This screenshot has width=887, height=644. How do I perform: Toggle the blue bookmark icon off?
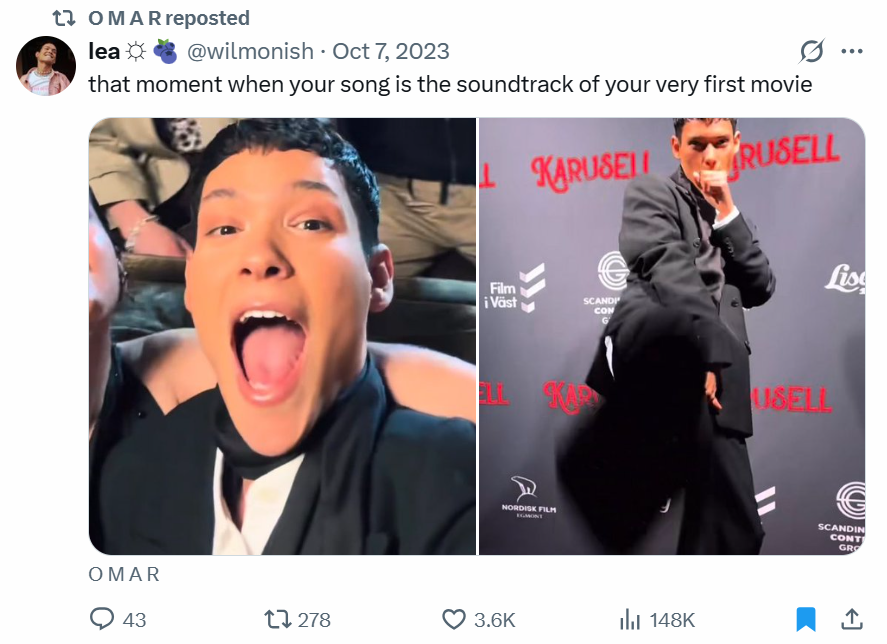[x=805, y=619]
